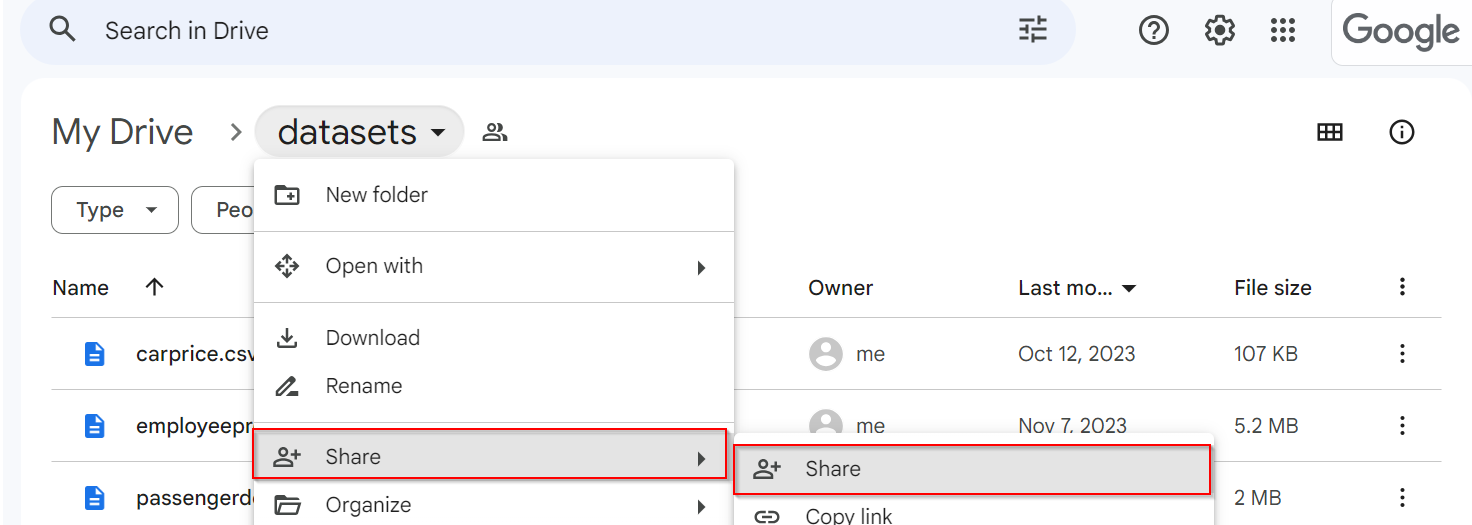Open the Google apps grid icon
This screenshot has height=525, width=1472.
coord(1283,31)
